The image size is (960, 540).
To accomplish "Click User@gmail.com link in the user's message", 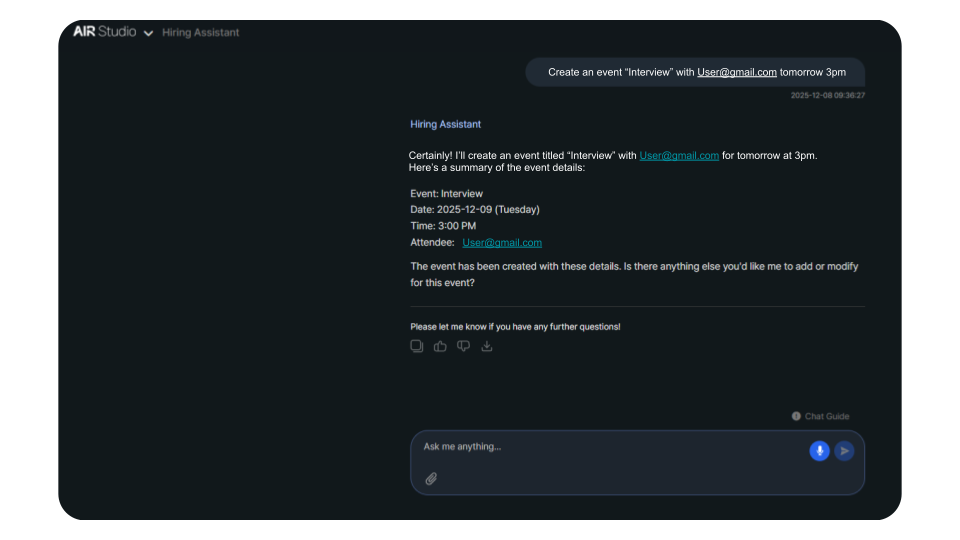I will tap(737, 72).
